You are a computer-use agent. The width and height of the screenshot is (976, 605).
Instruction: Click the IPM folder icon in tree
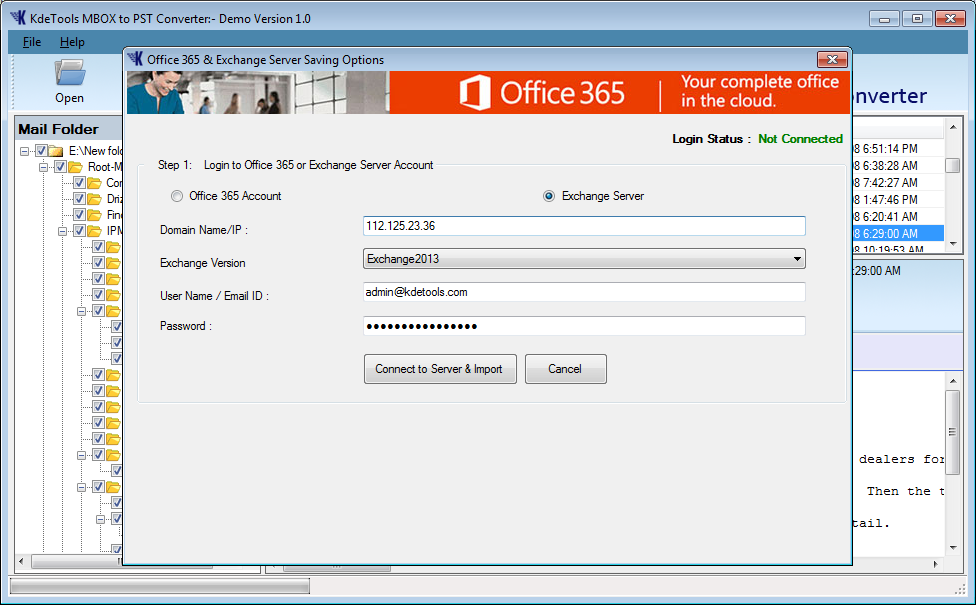[94, 231]
